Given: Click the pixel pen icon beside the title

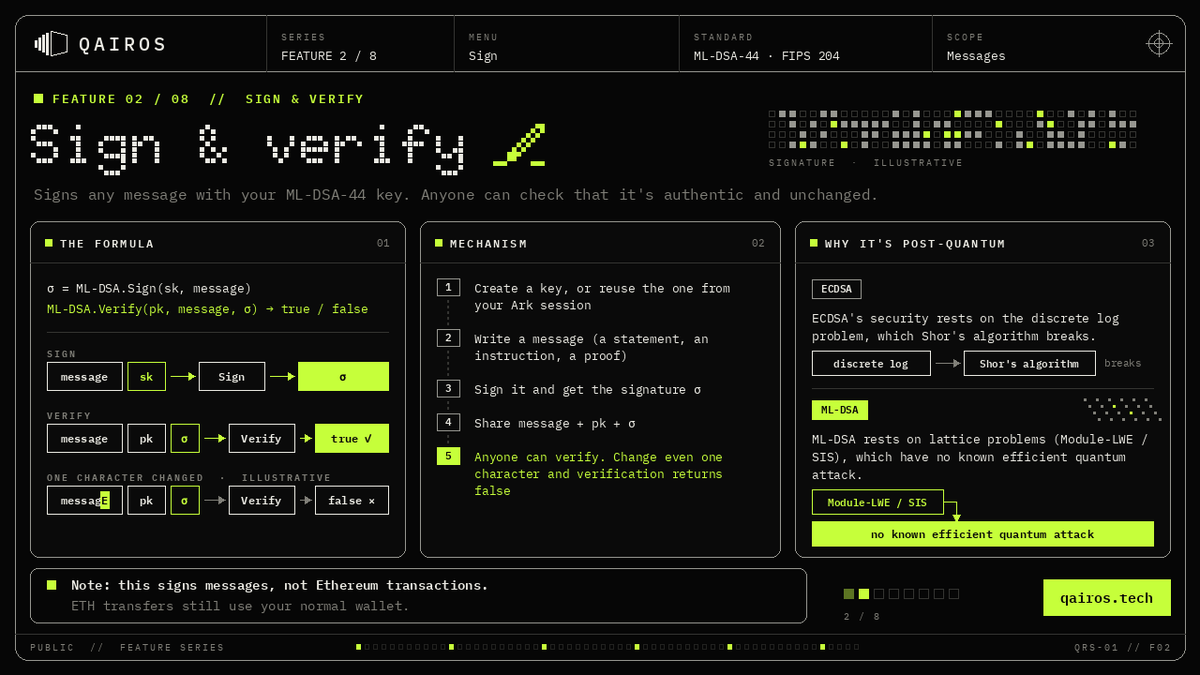Looking at the screenshot, I should (520, 145).
